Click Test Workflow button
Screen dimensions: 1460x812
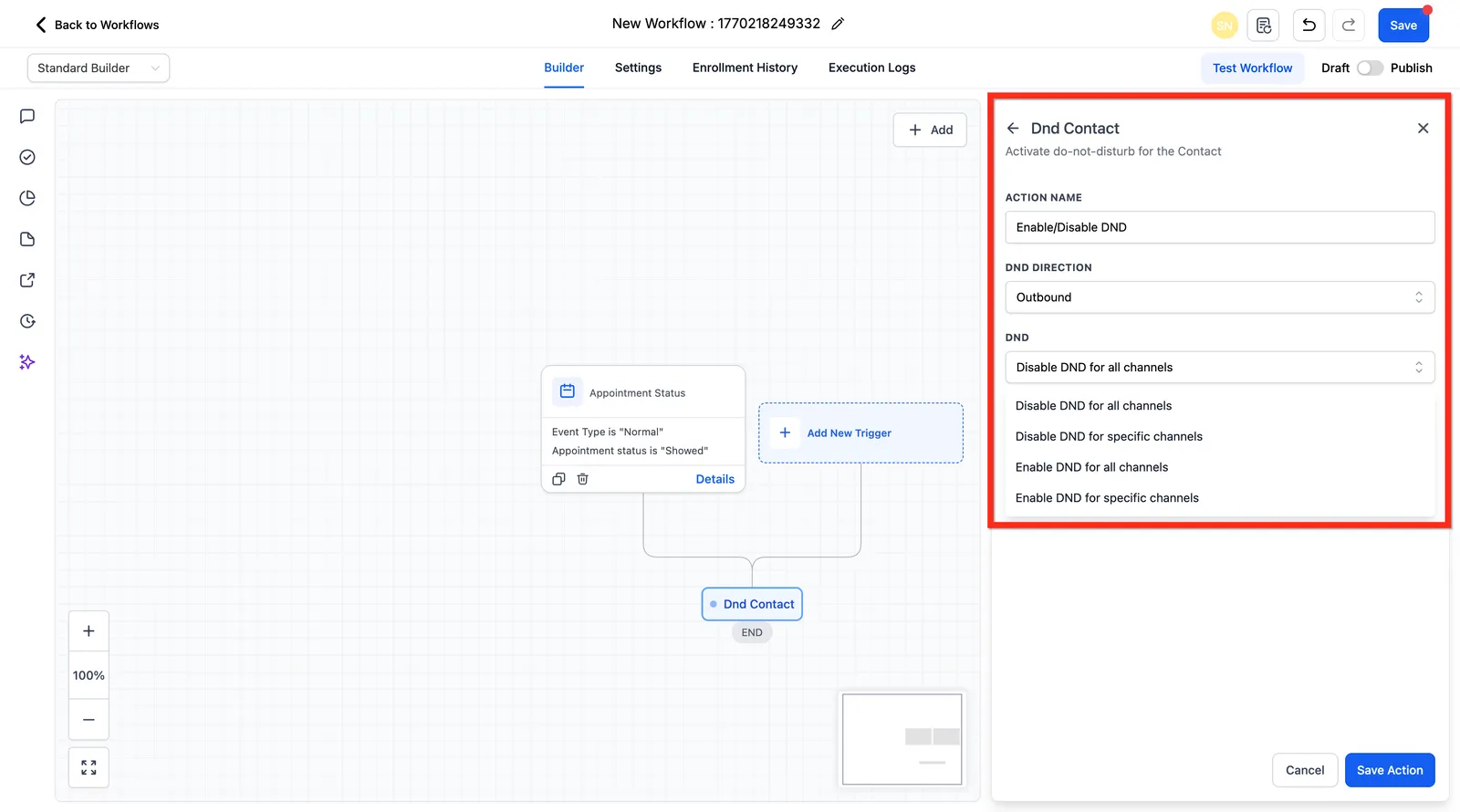pyautogui.click(x=1252, y=68)
